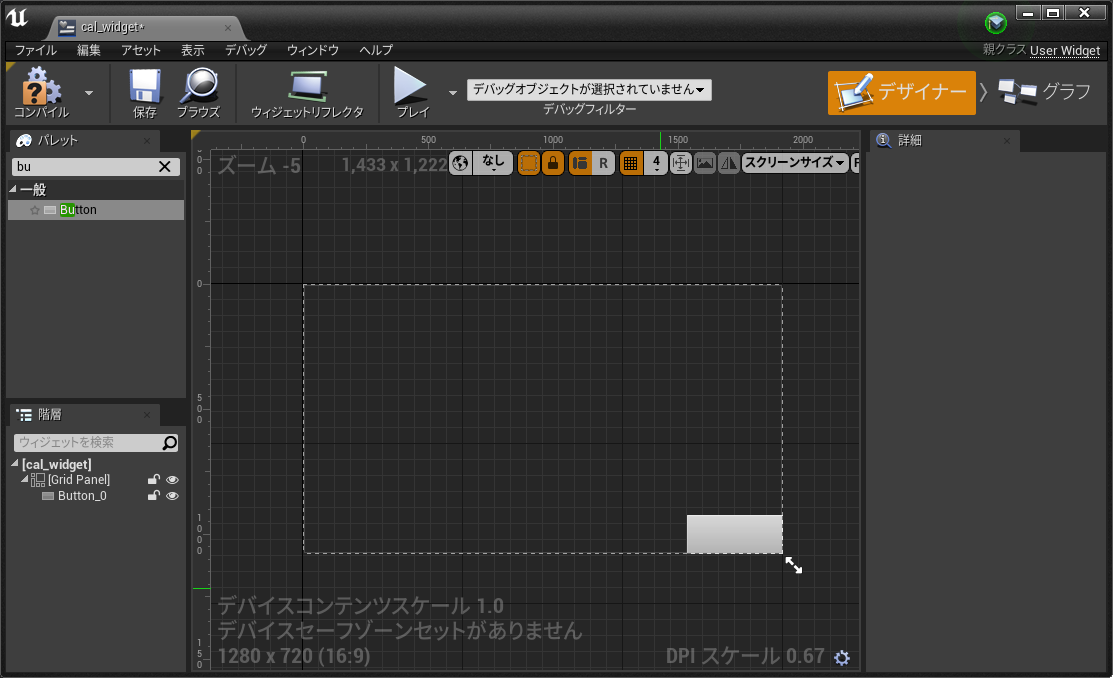Open the 表示 menu
The width and height of the screenshot is (1113, 678).
pyautogui.click(x=192, y=50)
